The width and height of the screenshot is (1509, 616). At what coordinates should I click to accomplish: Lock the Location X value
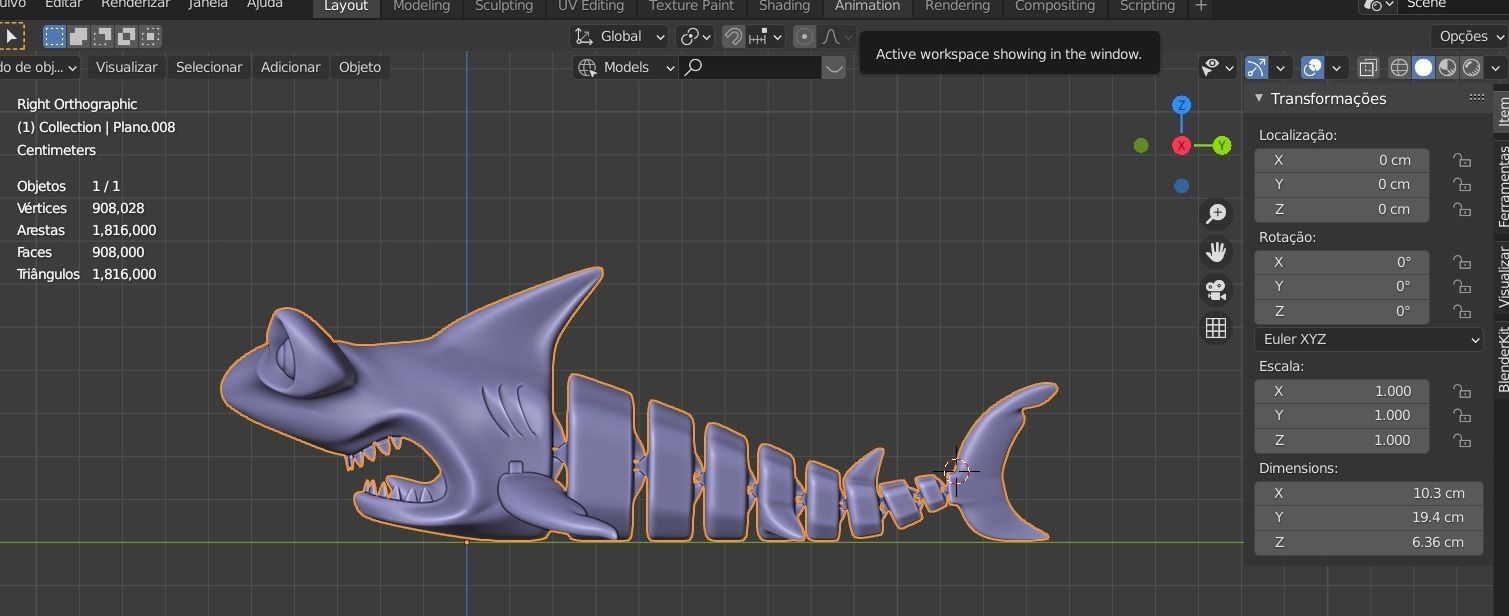point(1462,160)
